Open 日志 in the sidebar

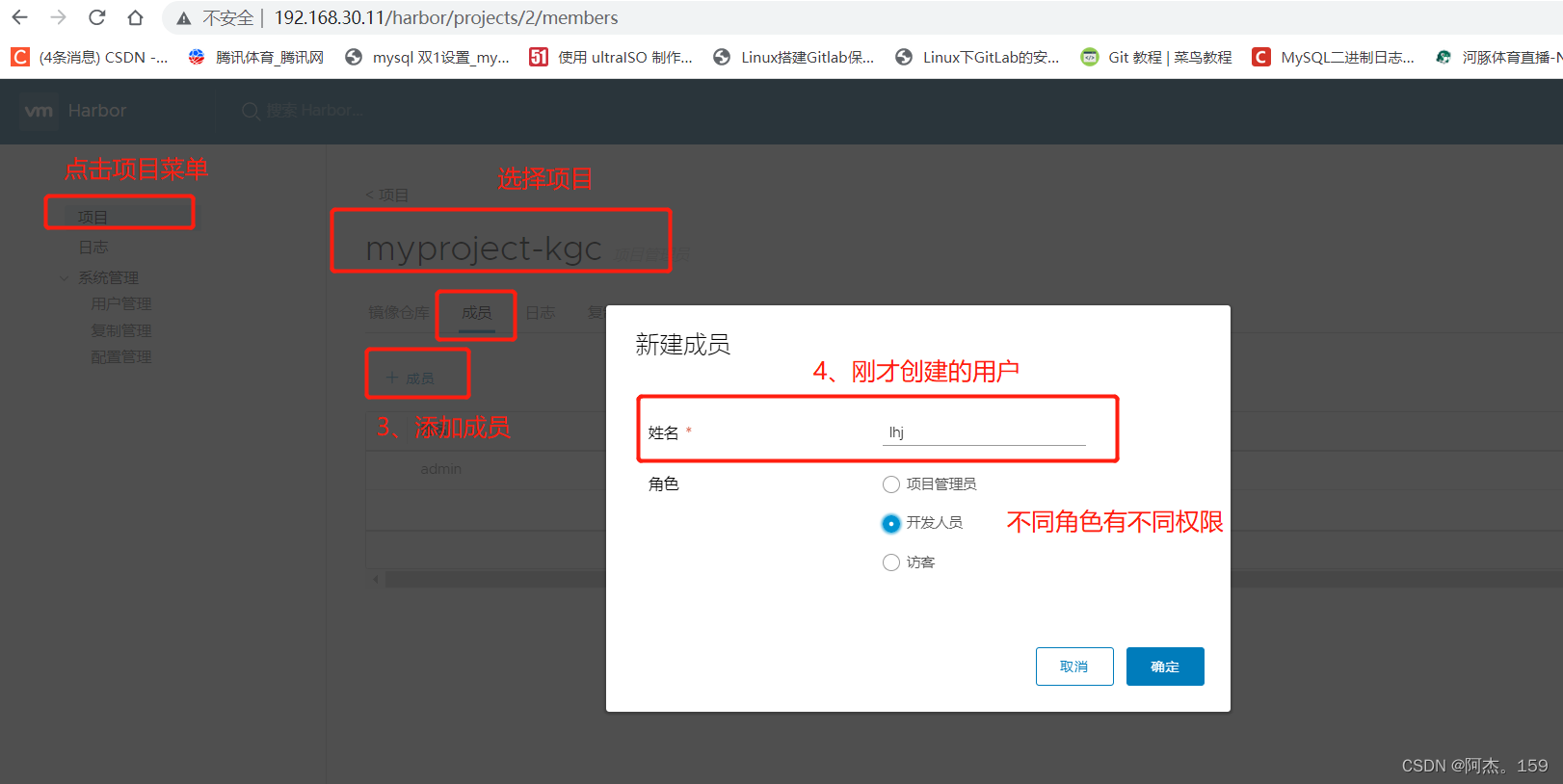[x=93, y=248]
